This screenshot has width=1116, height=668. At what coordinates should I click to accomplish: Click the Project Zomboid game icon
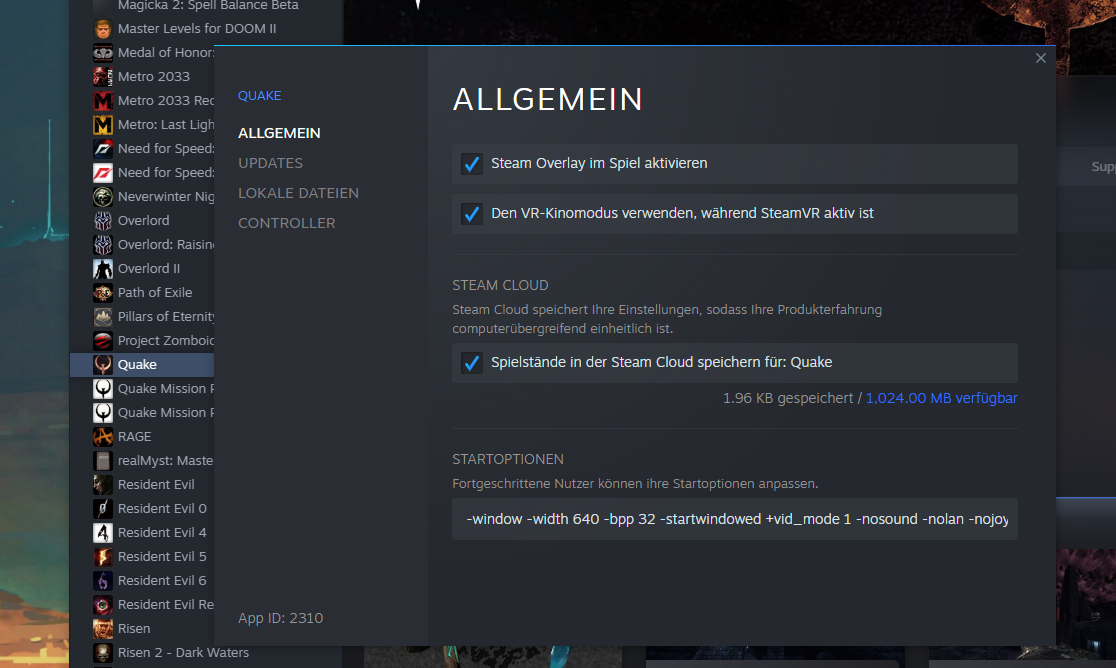pyautogui.click(x=102, y=341)
